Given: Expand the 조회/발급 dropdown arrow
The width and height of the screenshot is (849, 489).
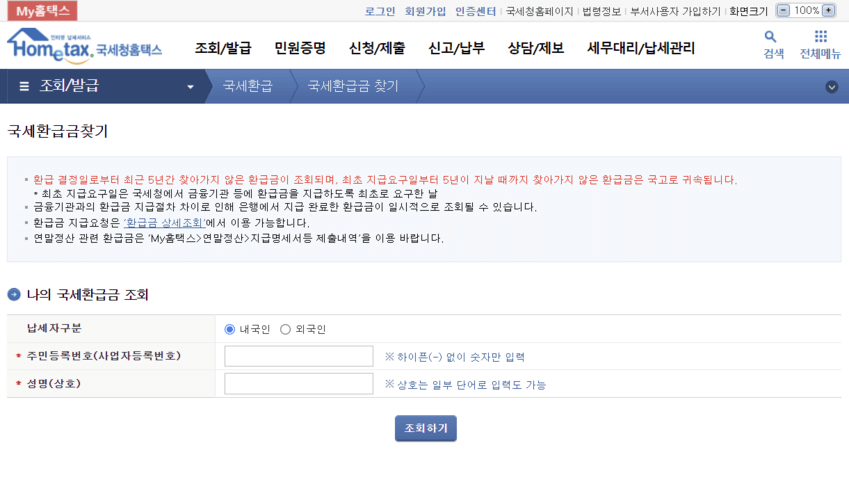Looking at the screenshot, I should [190, 87].
